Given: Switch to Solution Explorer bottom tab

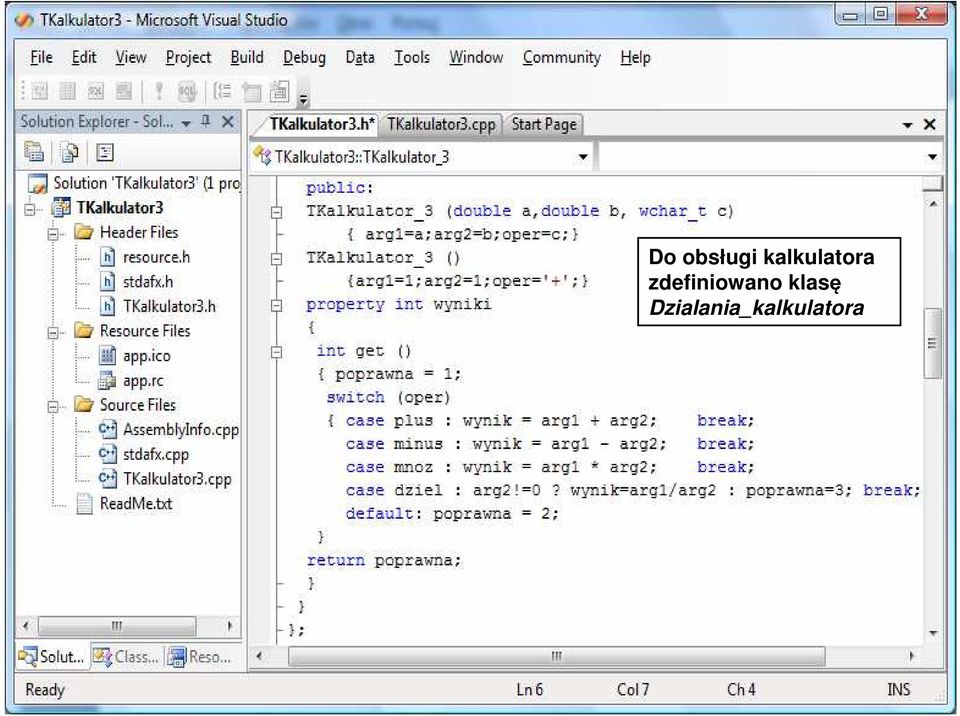Looking at the screenshot, I should click(x=52, y=657).
